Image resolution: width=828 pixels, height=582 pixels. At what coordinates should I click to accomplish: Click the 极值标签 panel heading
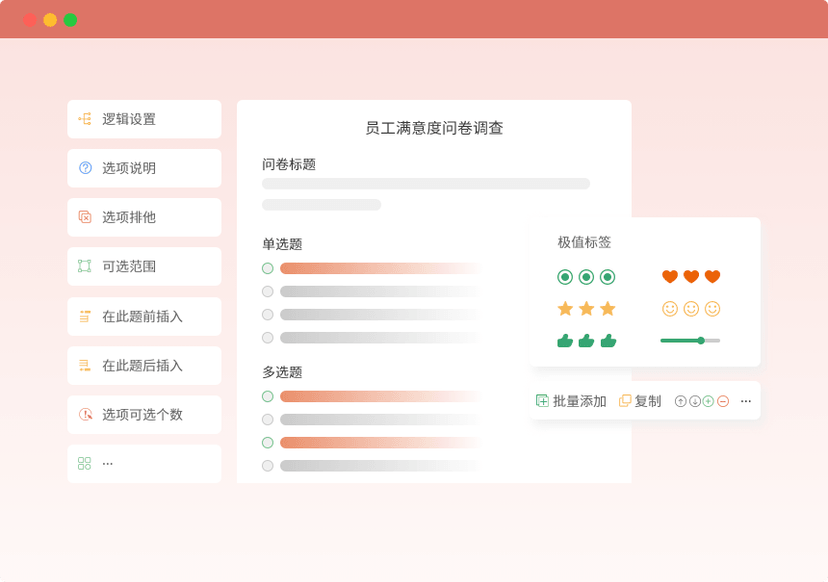[584, 242]
